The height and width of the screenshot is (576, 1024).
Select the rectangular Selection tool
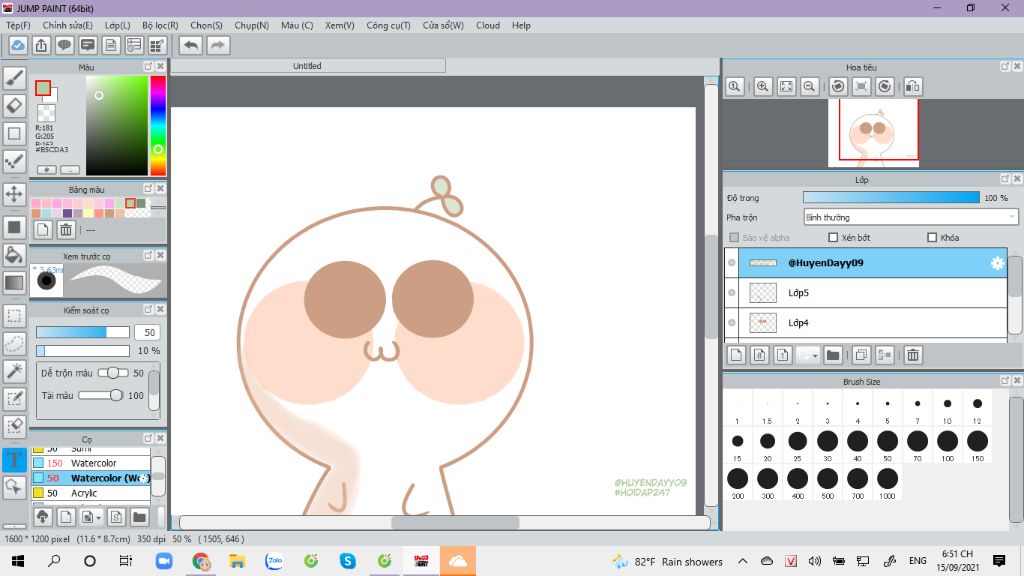point(14,316)
